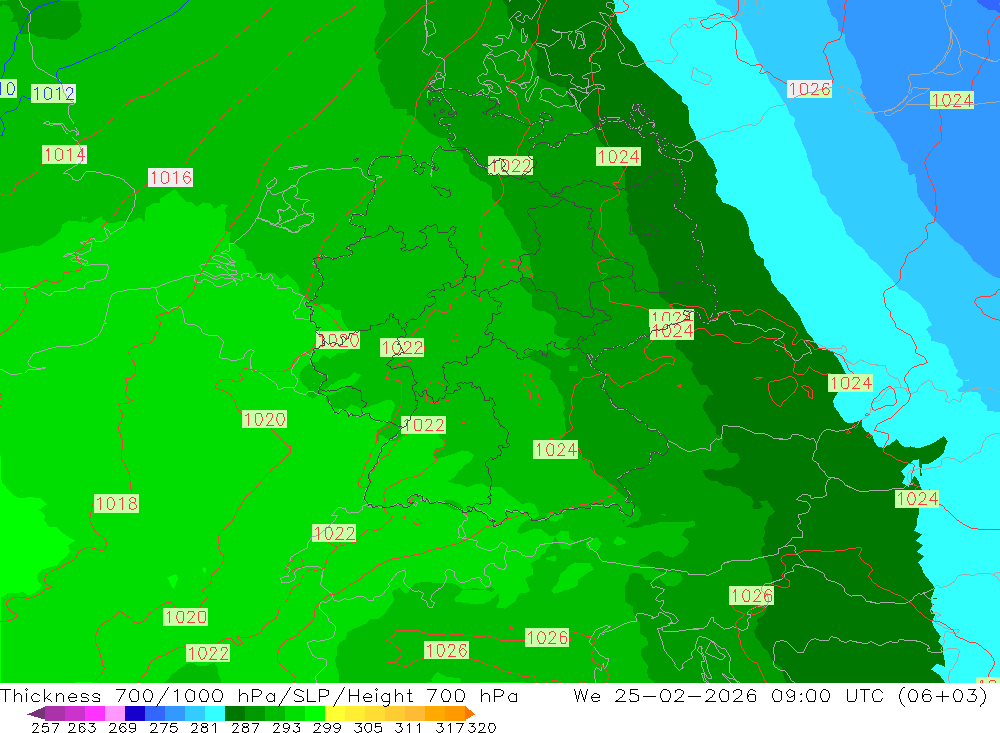Image resolution: width=1000 pixels, height=733 pixels.
Task: Click the bright magenta legend swatch
Action: pyautogui.click(x=94, y=713)
